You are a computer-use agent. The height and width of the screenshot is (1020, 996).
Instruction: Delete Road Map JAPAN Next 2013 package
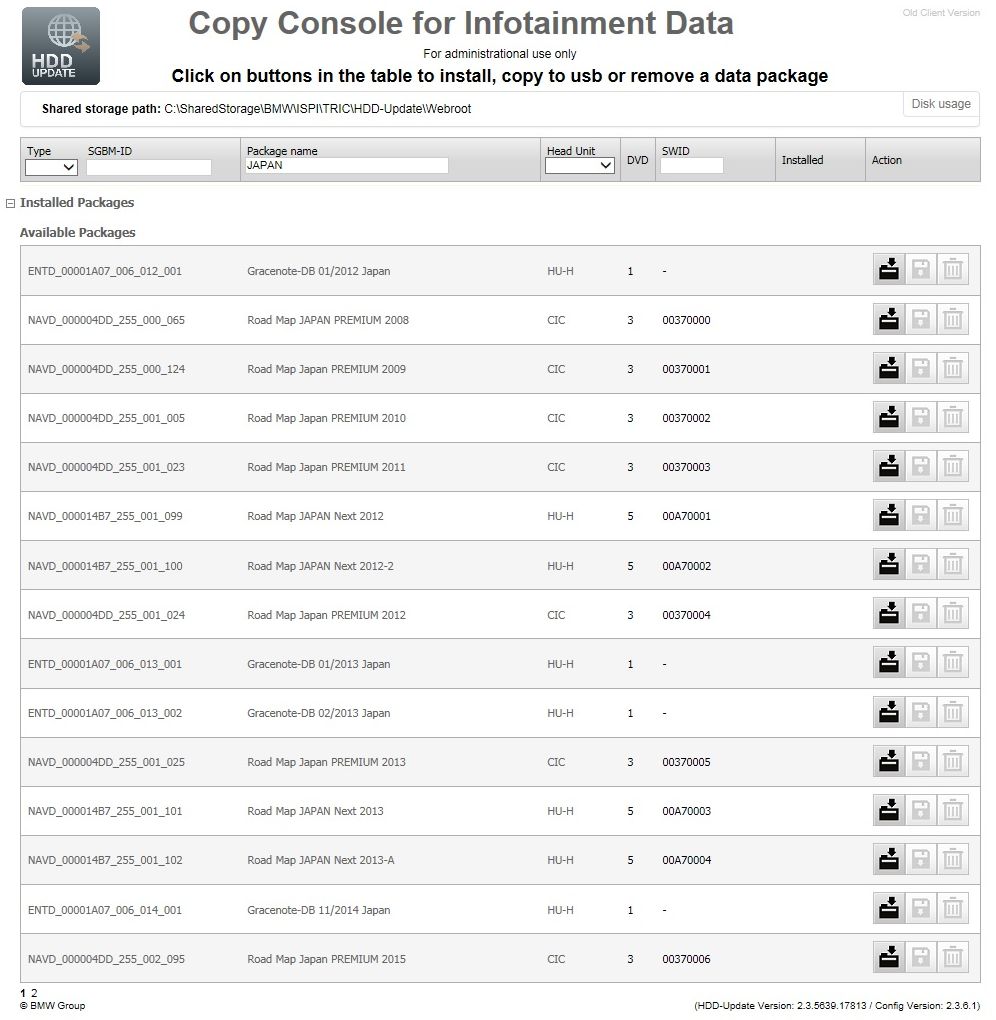point(952,811)
